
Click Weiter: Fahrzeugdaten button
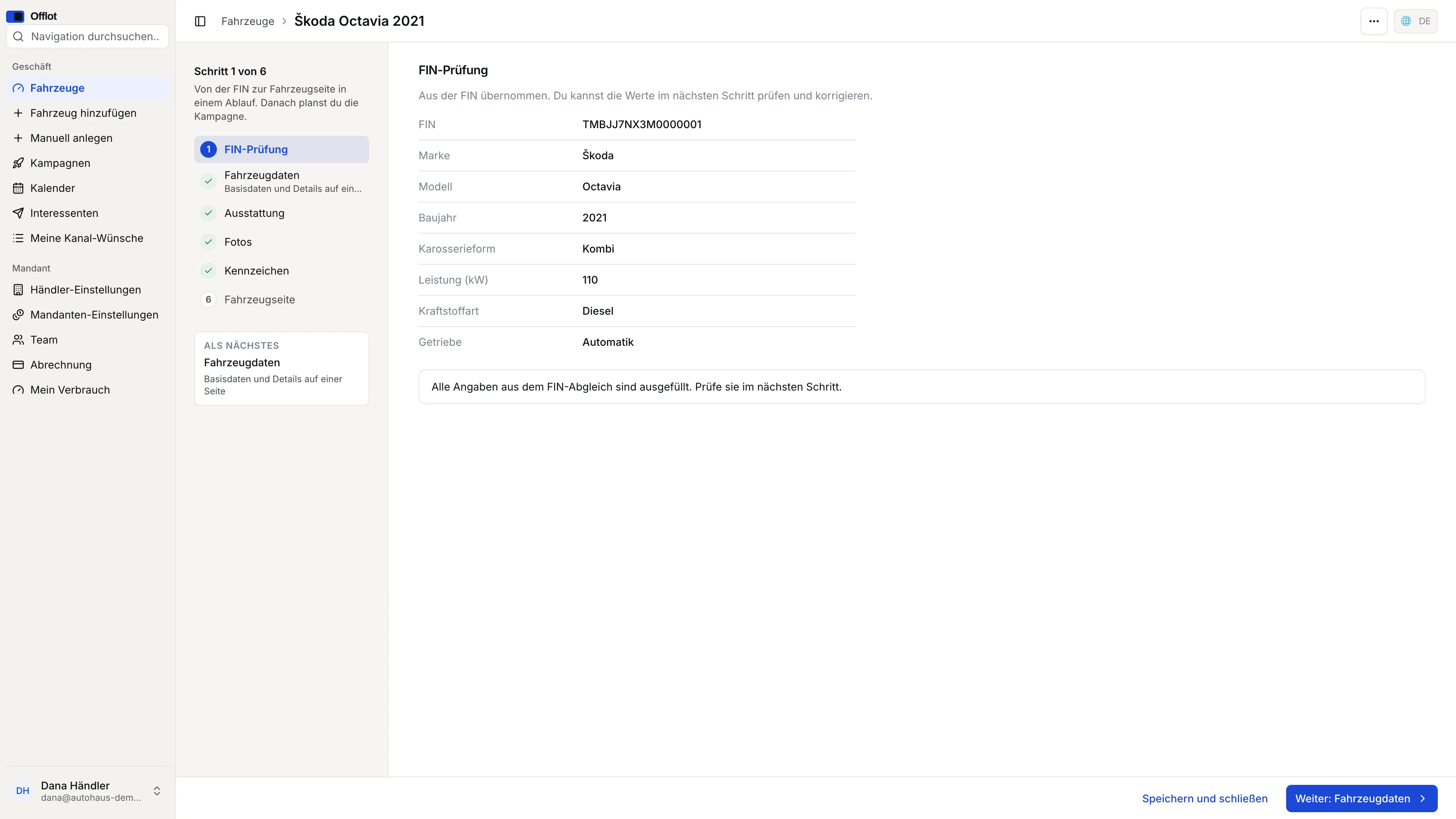(1361, 798)
